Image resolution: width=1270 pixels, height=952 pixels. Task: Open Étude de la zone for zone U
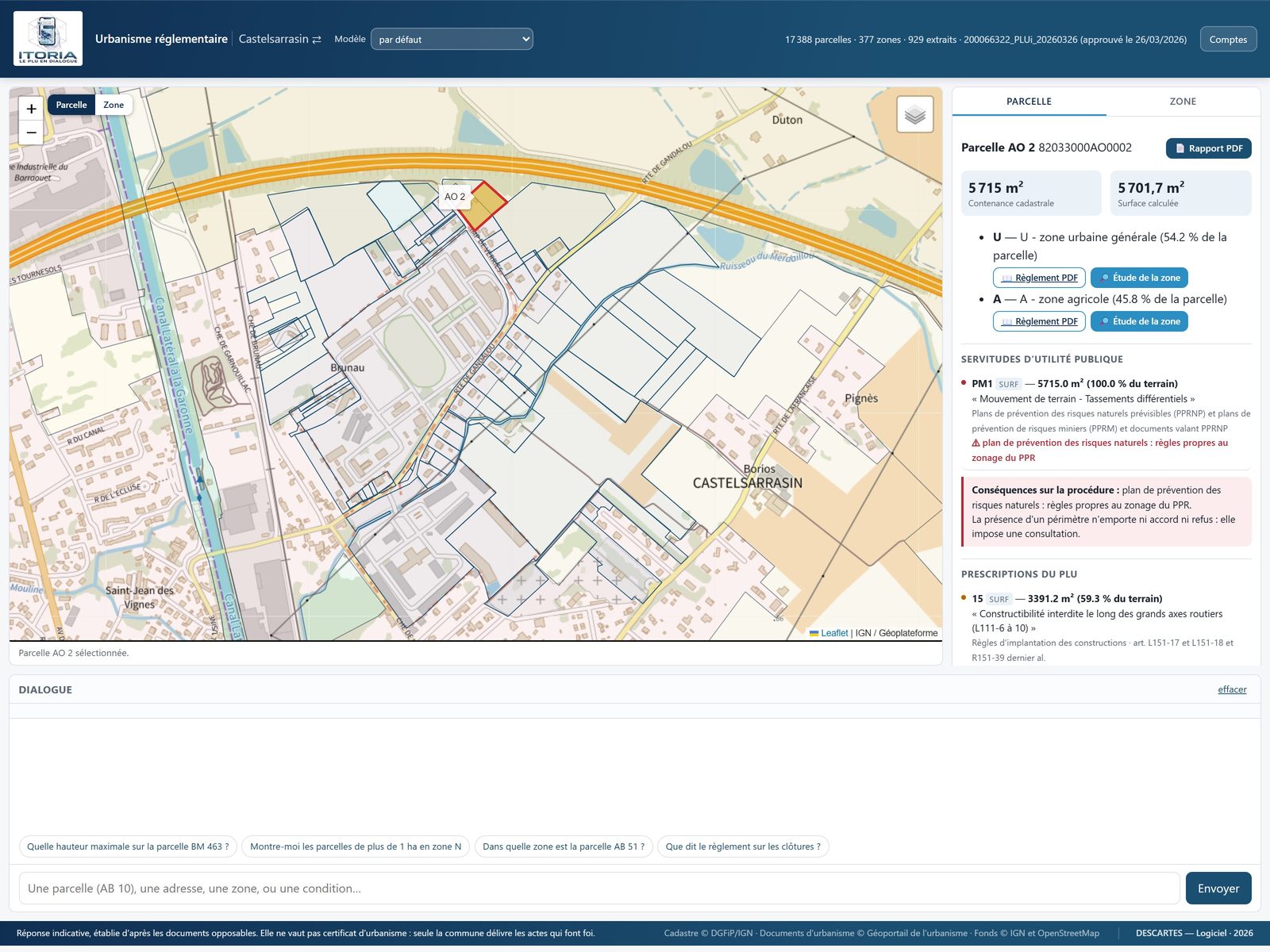point(1139,278)
